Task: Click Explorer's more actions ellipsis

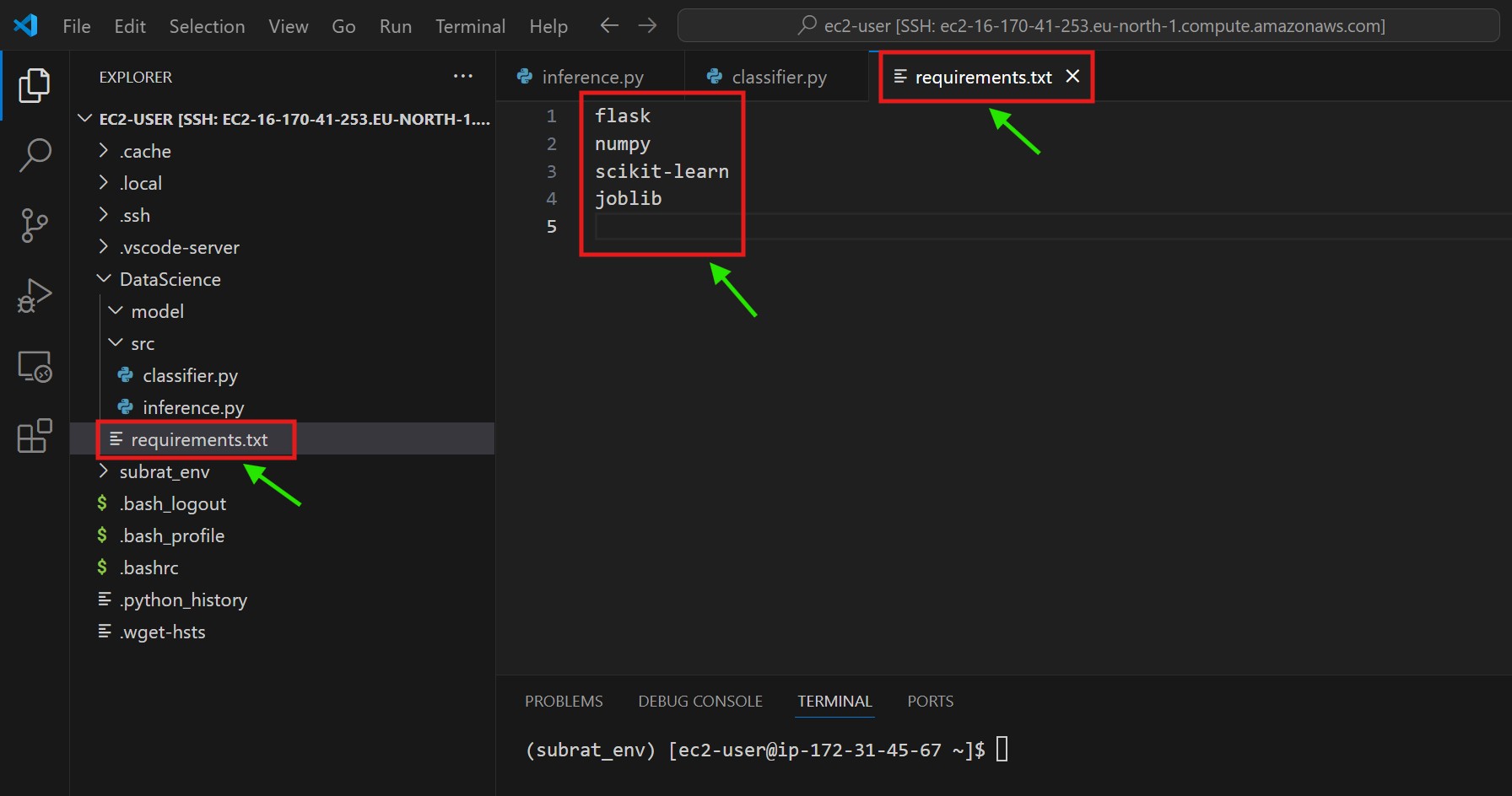Action: [x=462, y=77]
